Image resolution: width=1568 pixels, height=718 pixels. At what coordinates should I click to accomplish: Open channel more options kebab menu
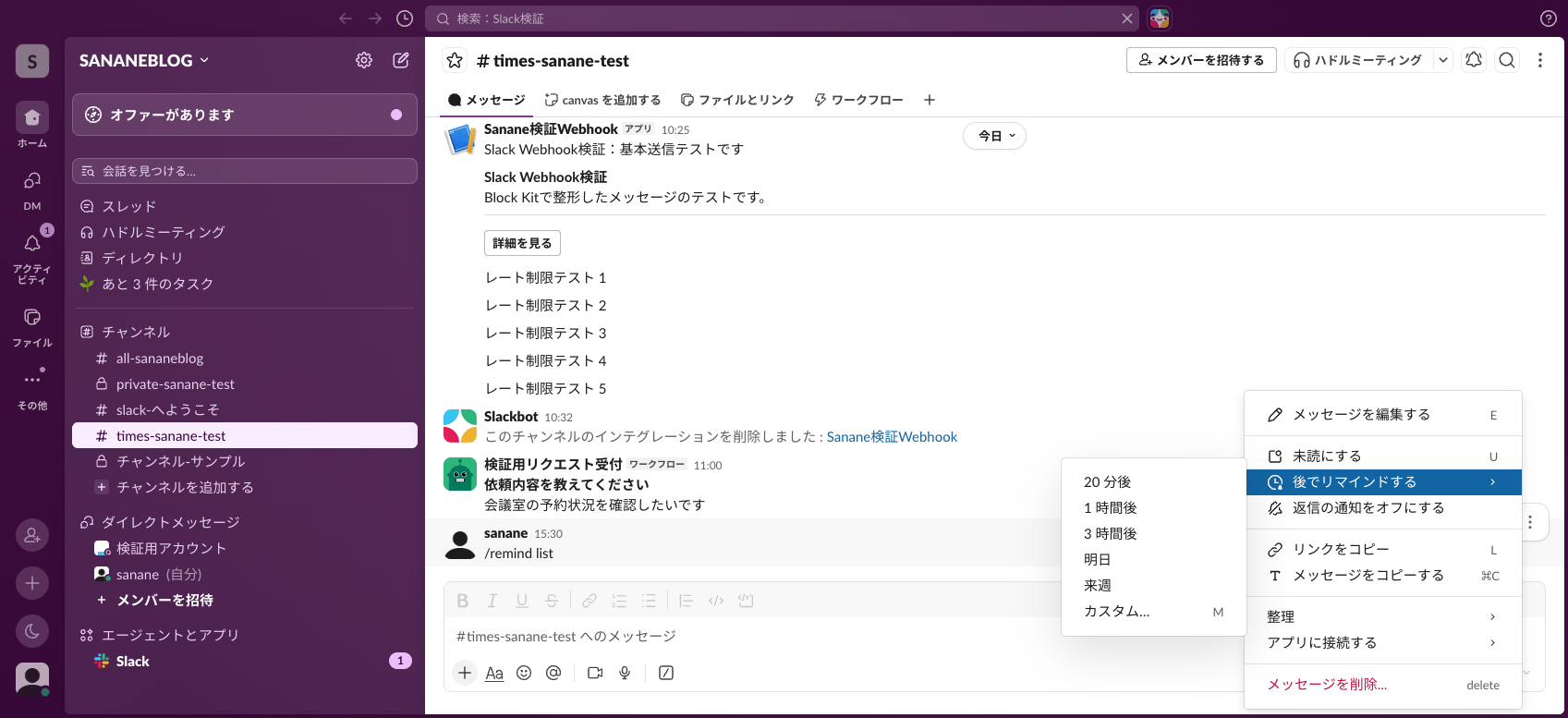pyautogui.click(x=1539, y=60)
